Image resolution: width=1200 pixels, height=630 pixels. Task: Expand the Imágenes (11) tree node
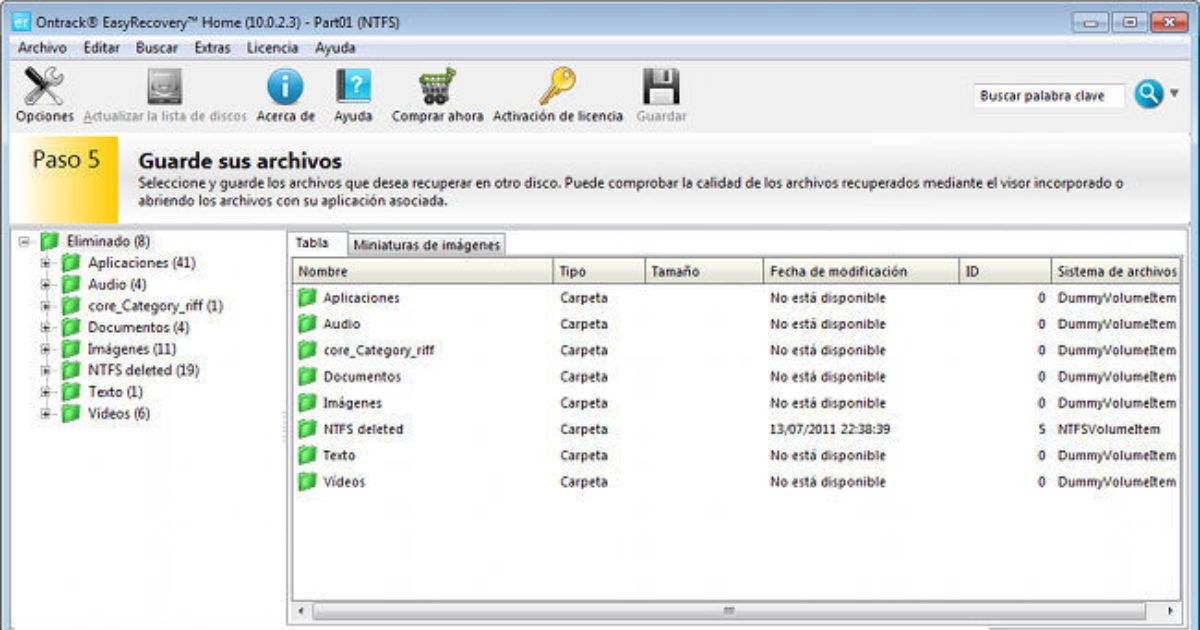click(x=45, y=349)
